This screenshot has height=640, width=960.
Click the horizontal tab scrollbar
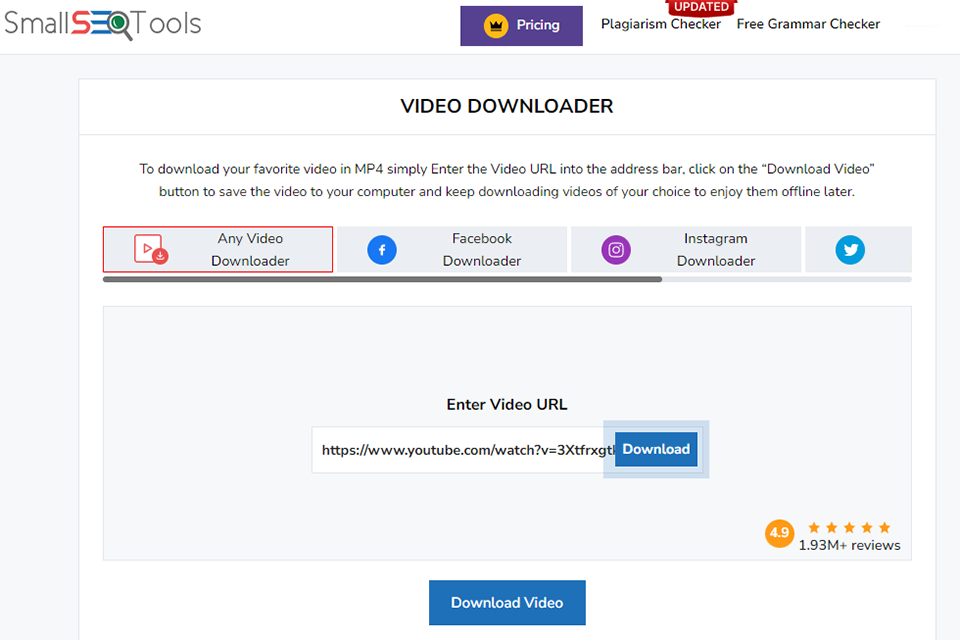(383, 279)
